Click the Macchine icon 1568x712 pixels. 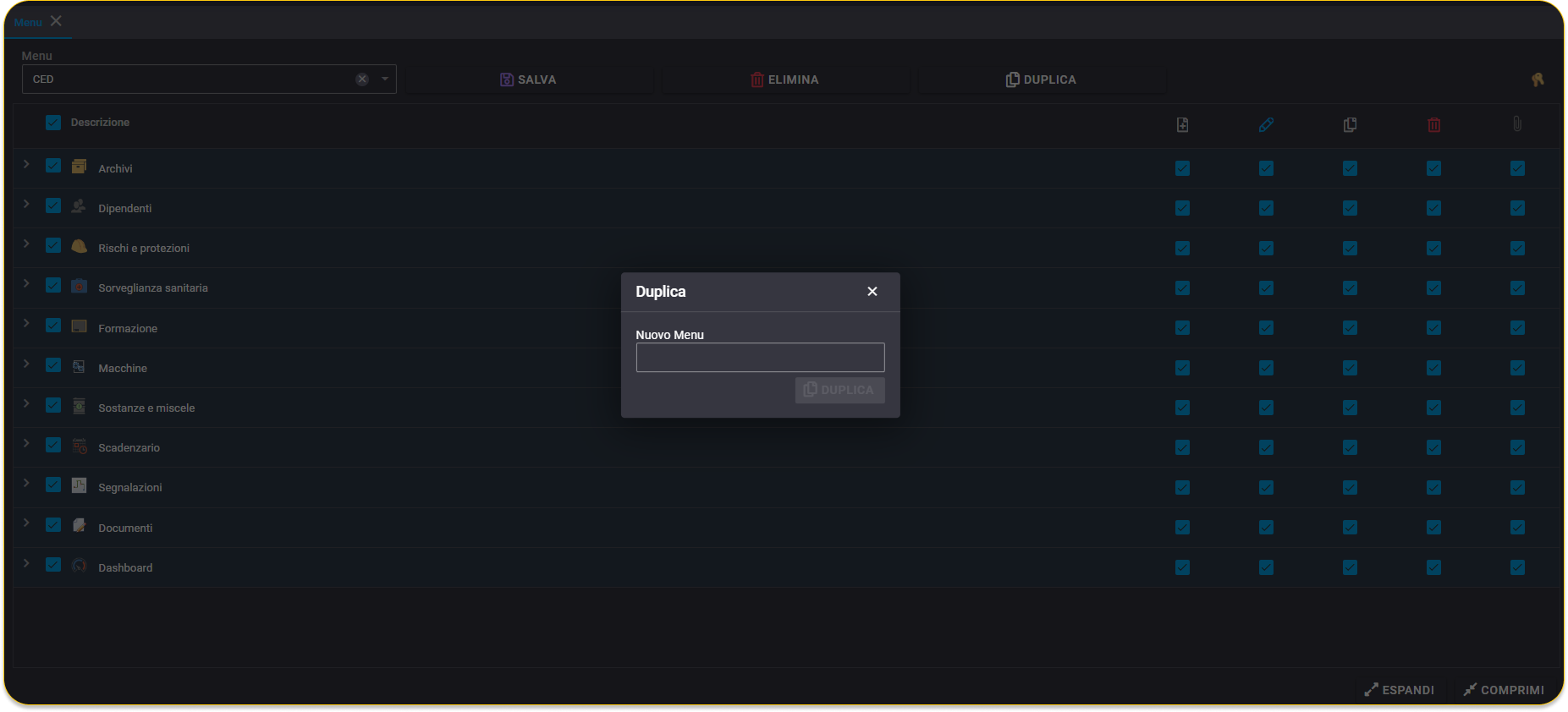[x=80, y=366]
